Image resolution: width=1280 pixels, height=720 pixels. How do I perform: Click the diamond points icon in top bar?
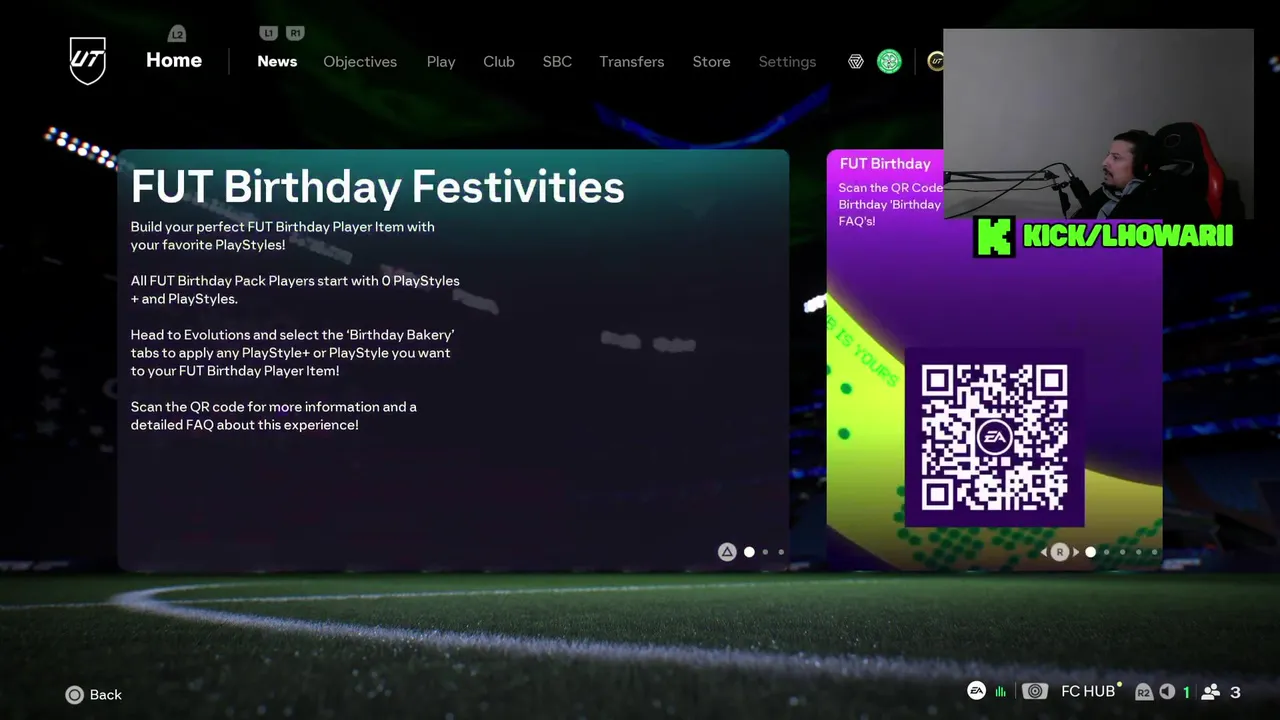tap(856, 62)
